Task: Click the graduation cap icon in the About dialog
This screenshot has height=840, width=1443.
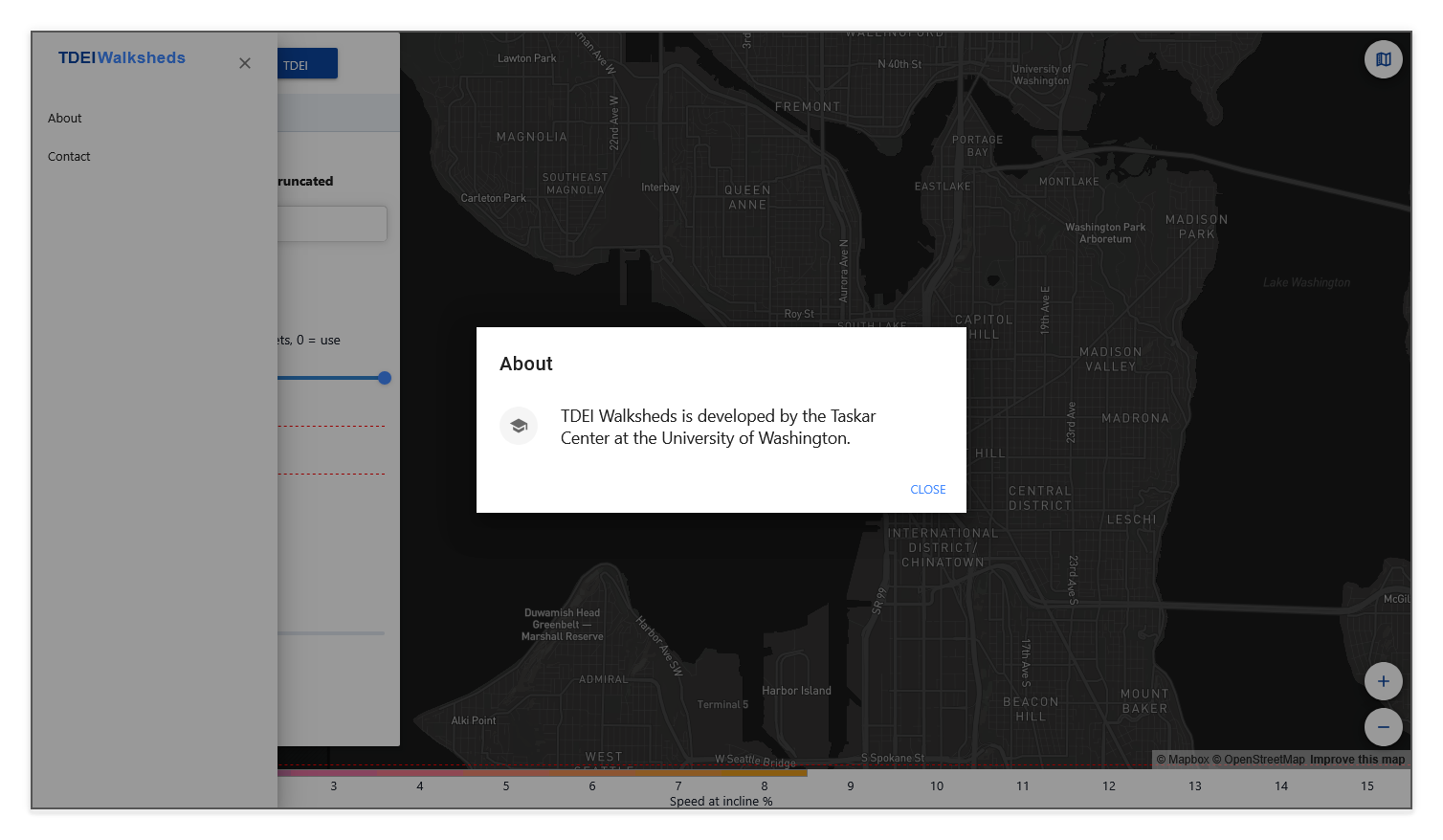Action: pos(519,426)
